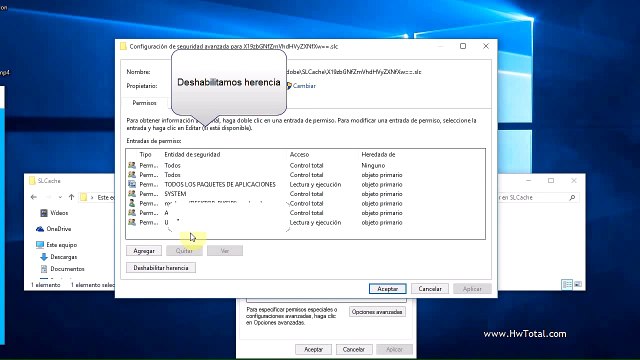Click the folder icon in Explorer address bar
This screenshot has width=640, height=360.
(84, 197)
